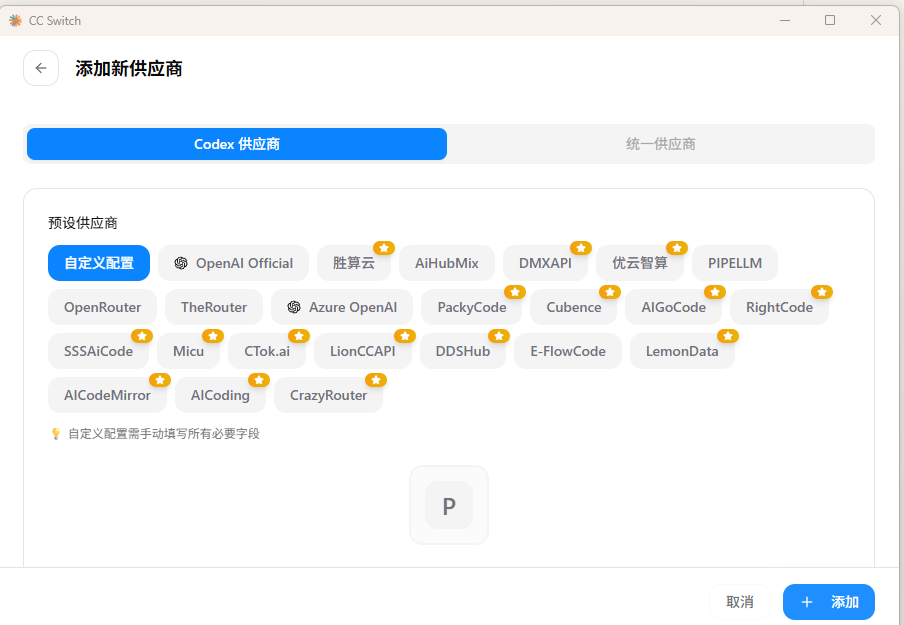Click the OpenAI logo on OpenAI Official
Screen dimensions: 904x625
point(181,263)
